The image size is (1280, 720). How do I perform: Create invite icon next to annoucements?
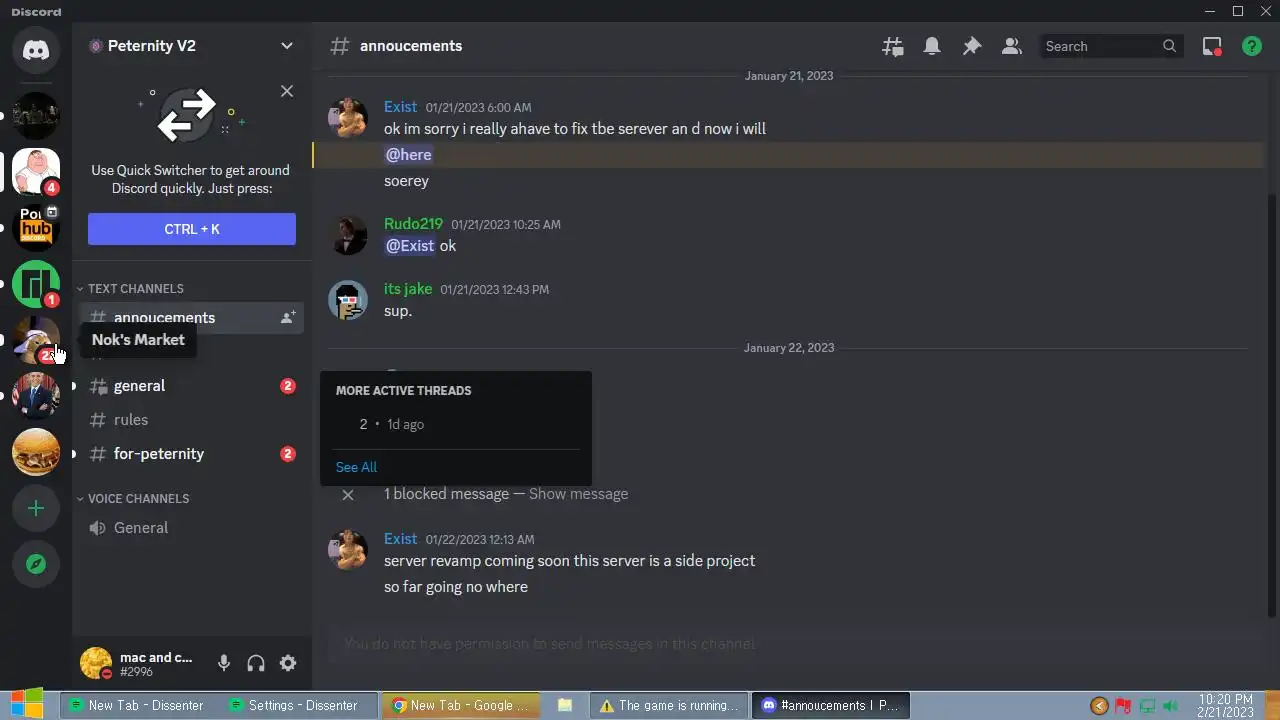click(288, 317)
